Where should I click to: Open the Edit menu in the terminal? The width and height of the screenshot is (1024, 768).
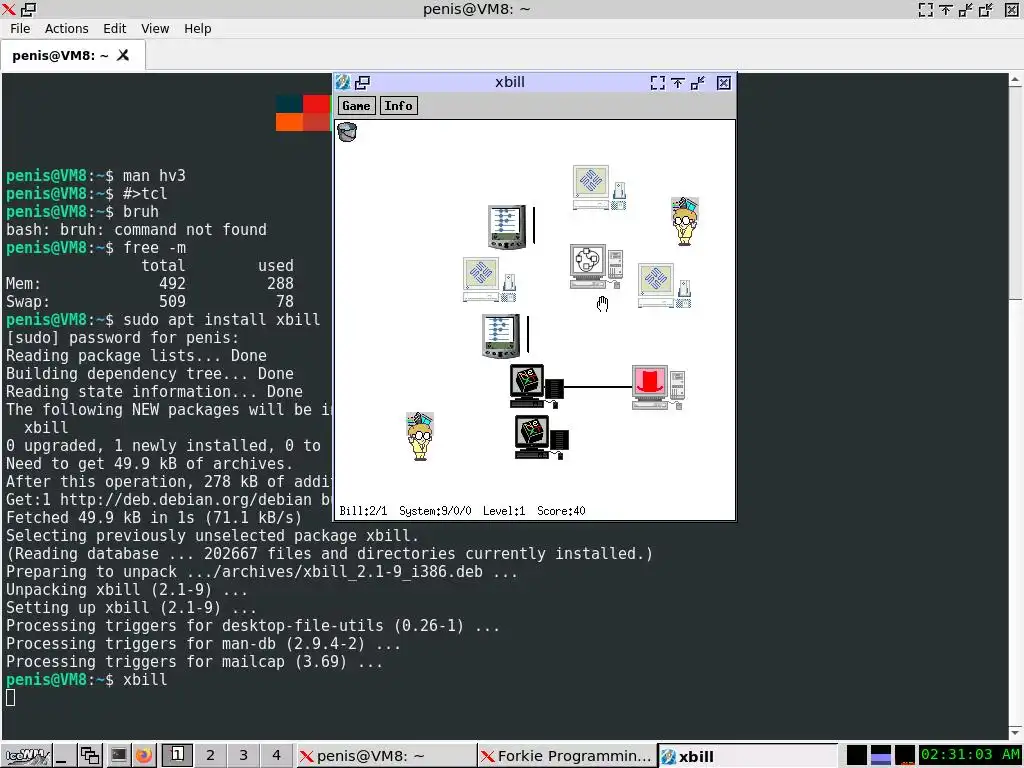[x=114, y=29]
